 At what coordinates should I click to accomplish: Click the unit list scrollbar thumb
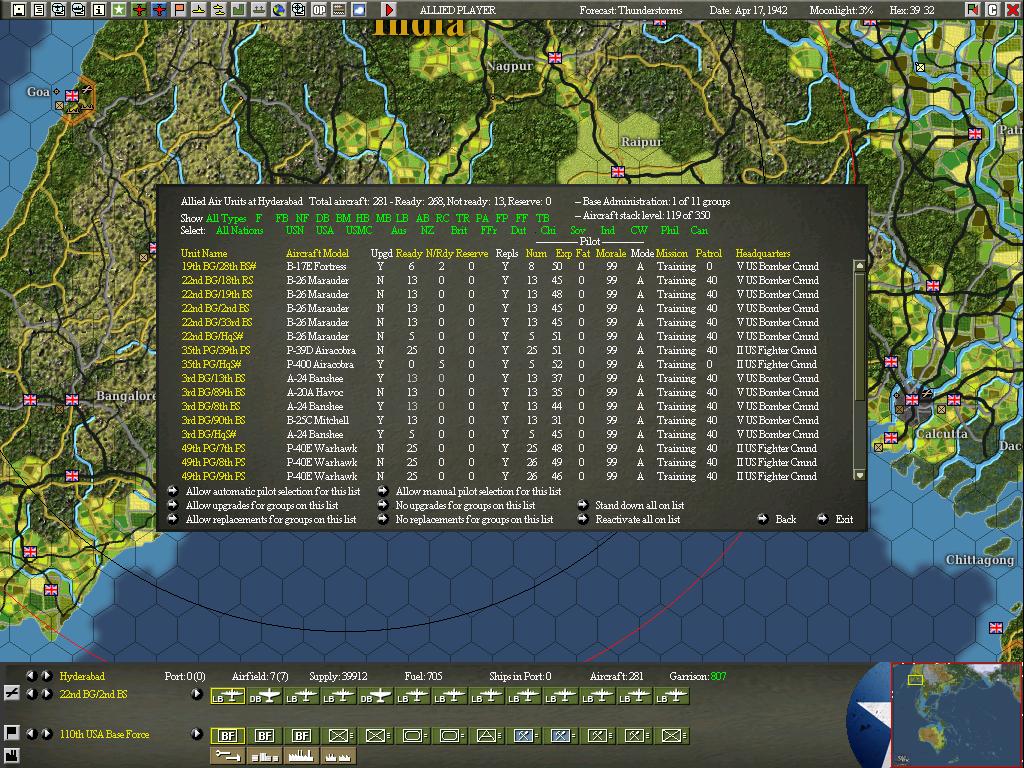pos(859,337)
